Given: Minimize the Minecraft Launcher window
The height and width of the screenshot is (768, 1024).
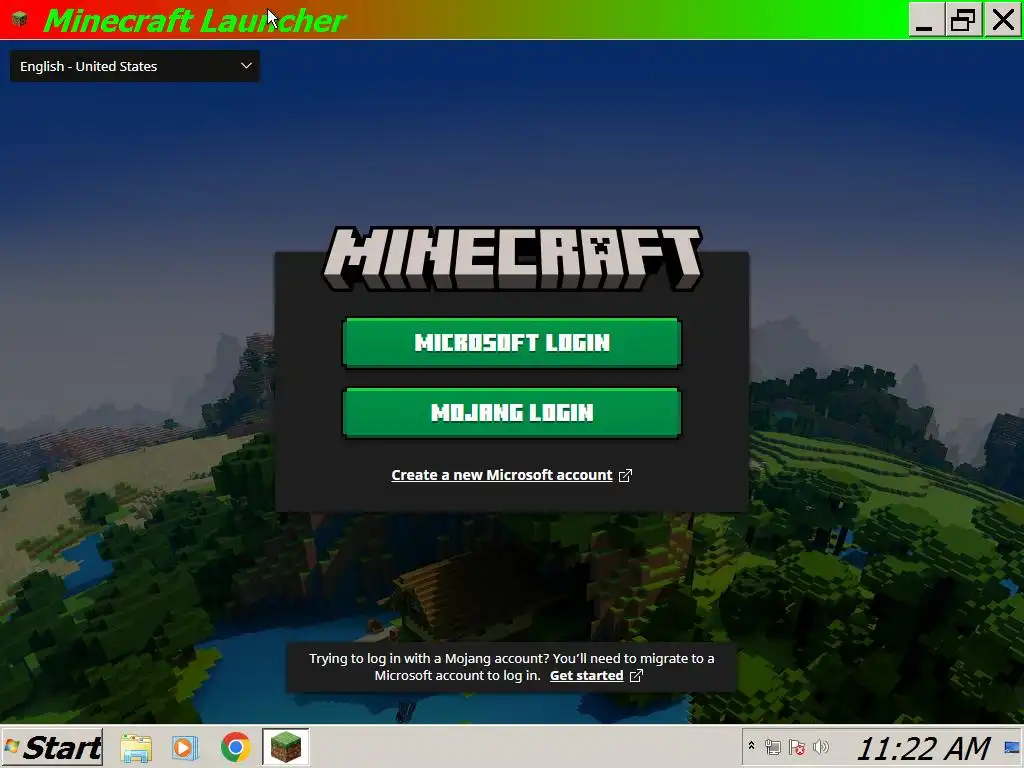Looking at the screenshot, I should [925, 20].
